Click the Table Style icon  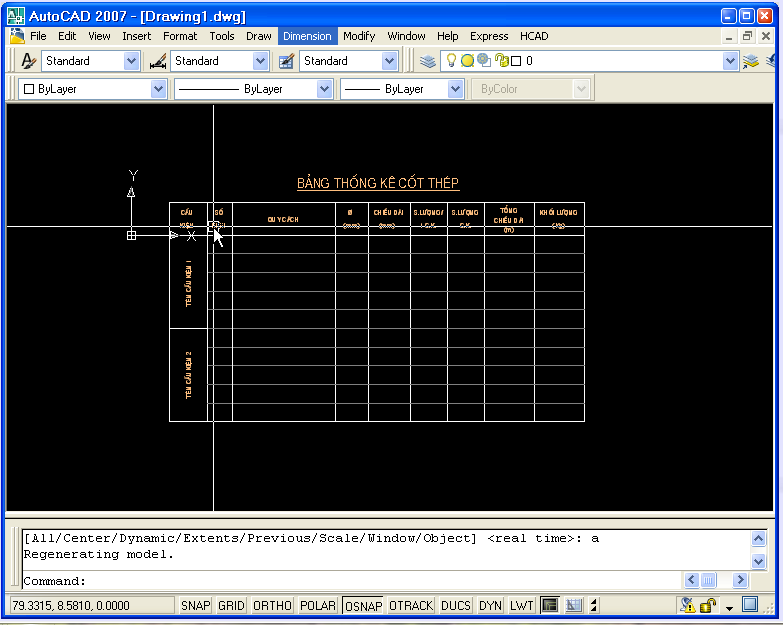tap(286, 61)
